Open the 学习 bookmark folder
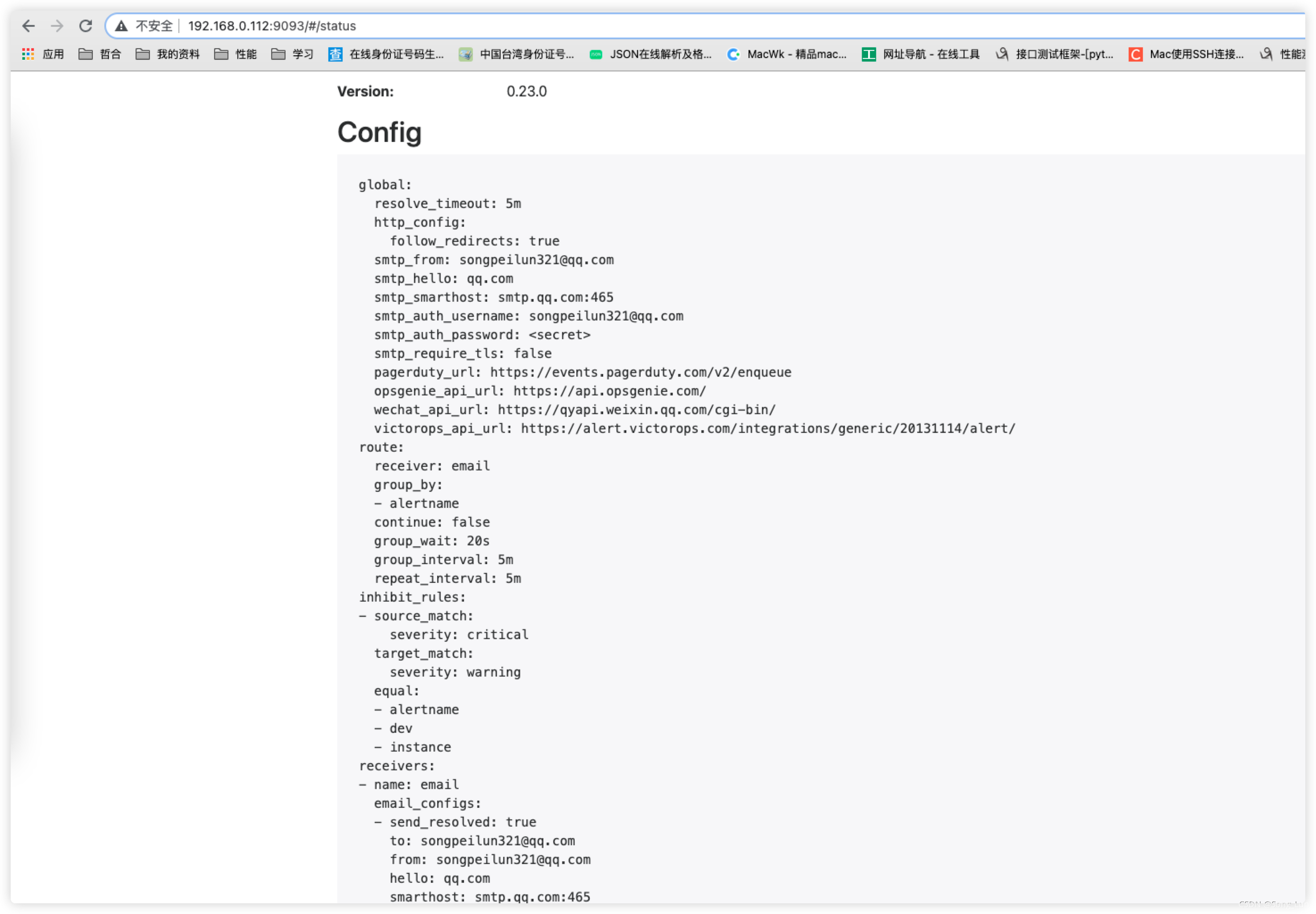 click(293, 54)
